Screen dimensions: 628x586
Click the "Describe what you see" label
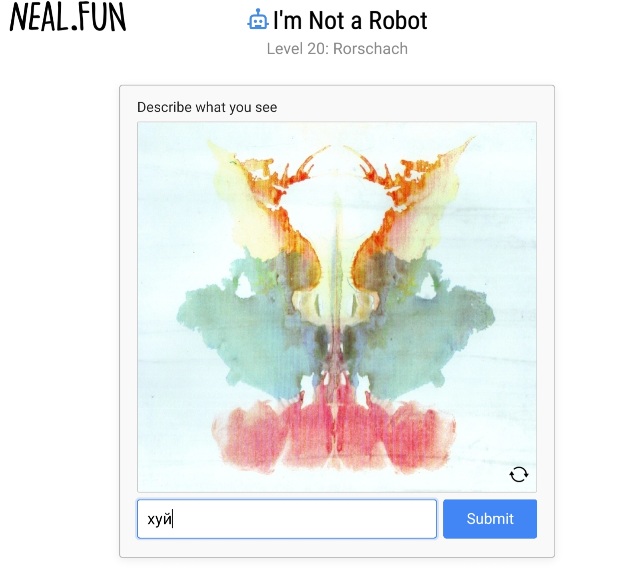coord(207,107)
